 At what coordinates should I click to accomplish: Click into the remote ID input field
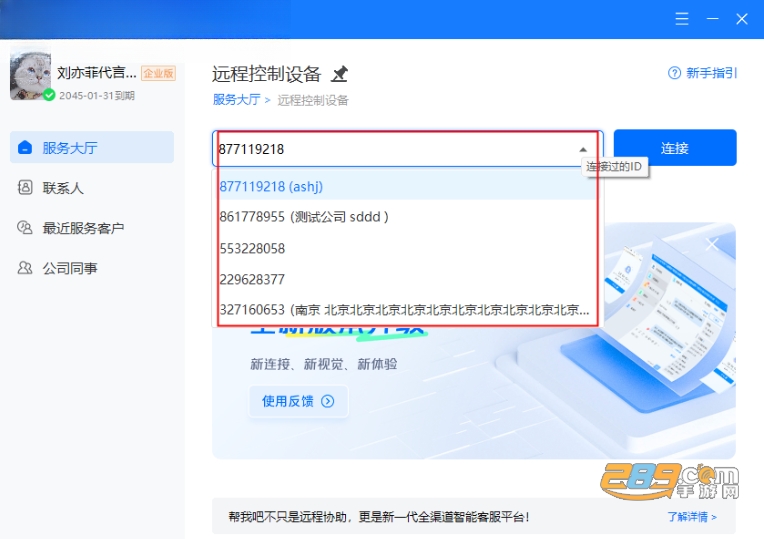tap(397, 149)
